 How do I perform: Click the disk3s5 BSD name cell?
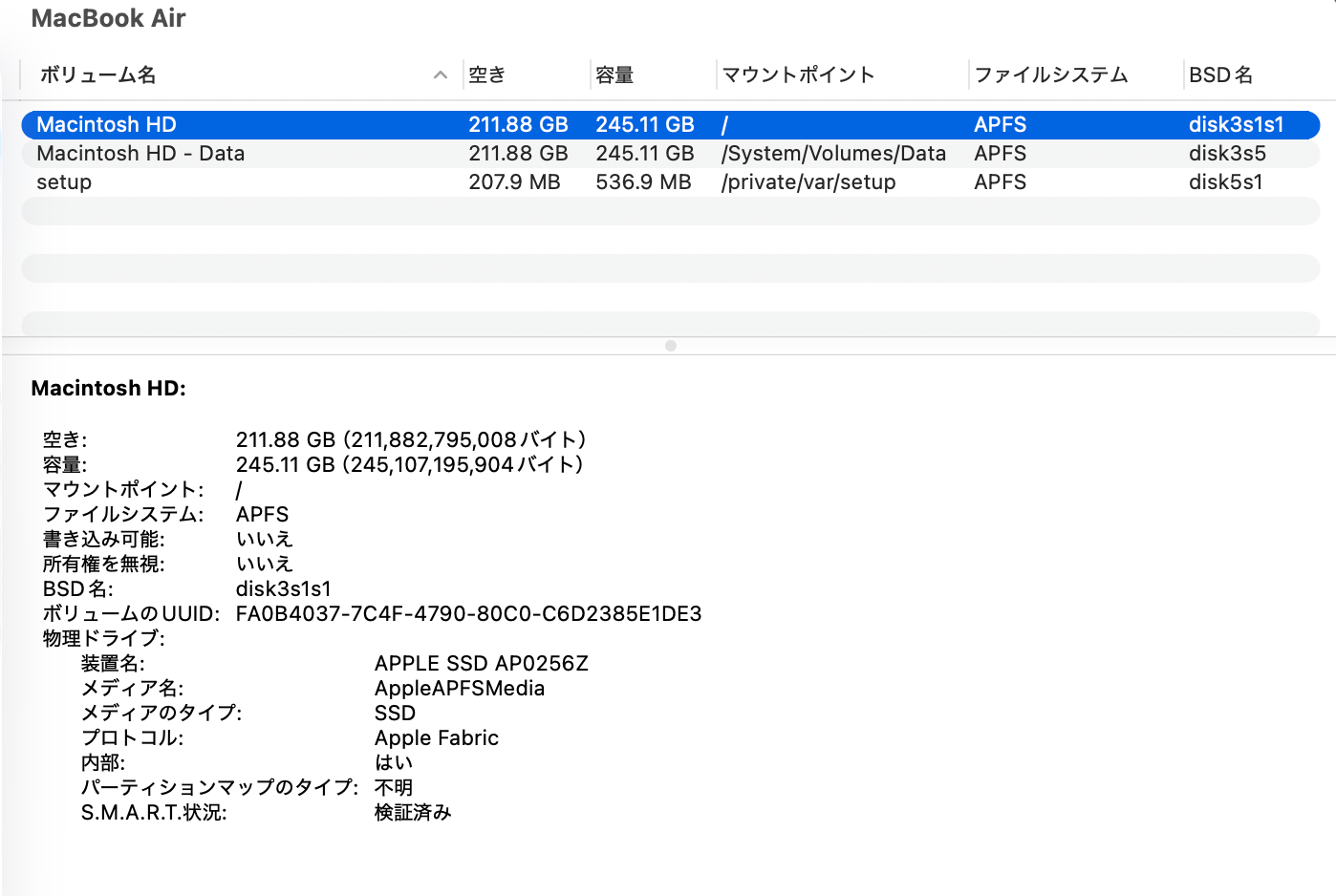(1227, 153)
